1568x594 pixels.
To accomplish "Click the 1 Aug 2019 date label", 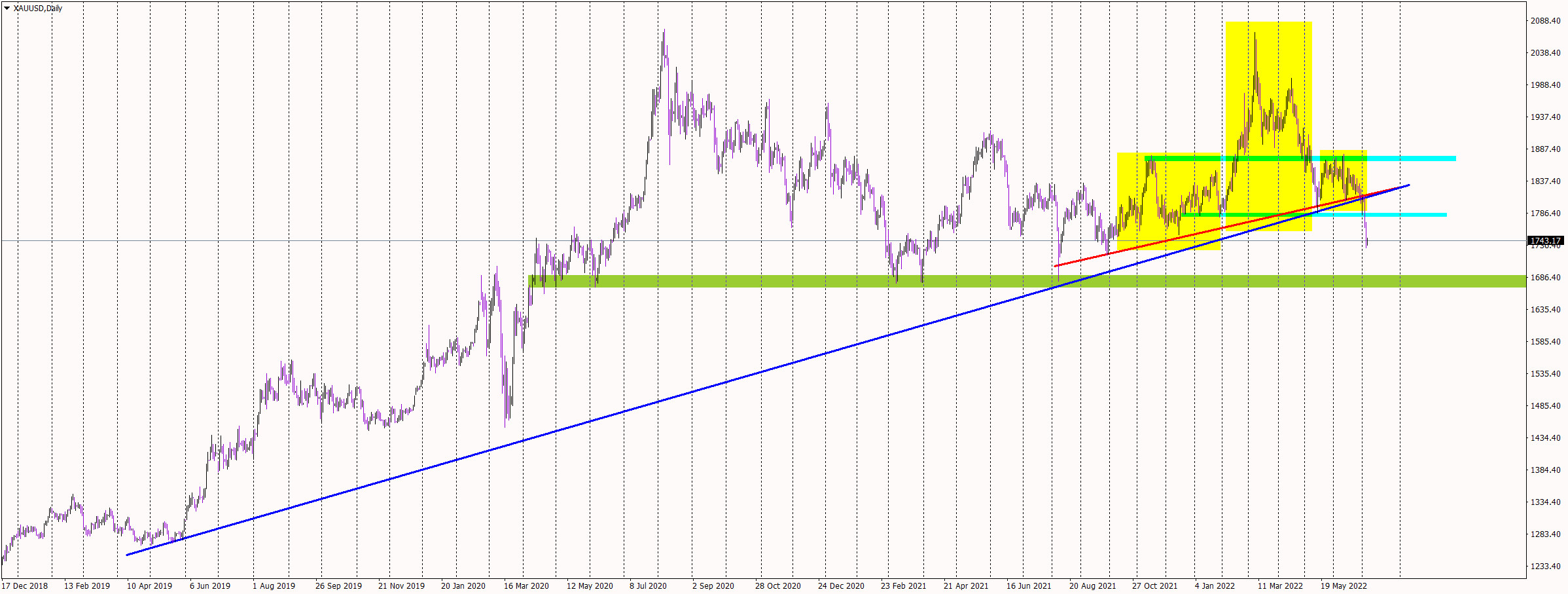I will click(x=274, y=586).
